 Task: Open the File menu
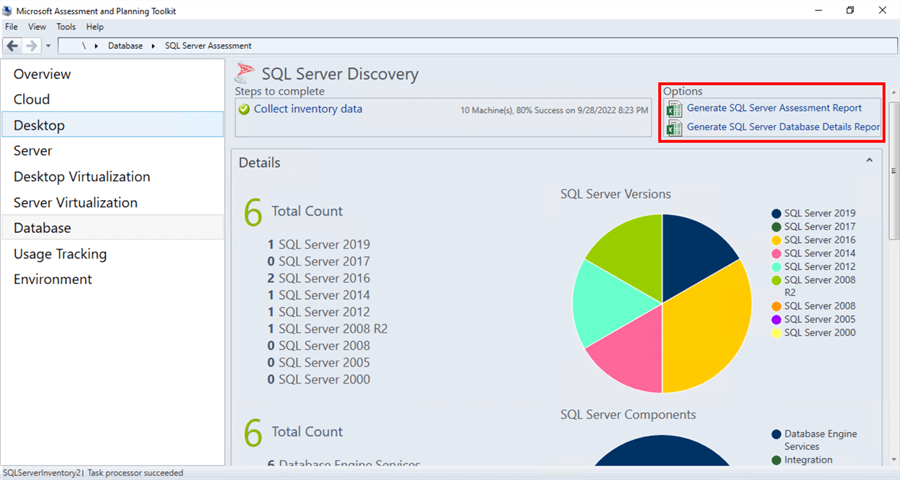pos(11,27)
